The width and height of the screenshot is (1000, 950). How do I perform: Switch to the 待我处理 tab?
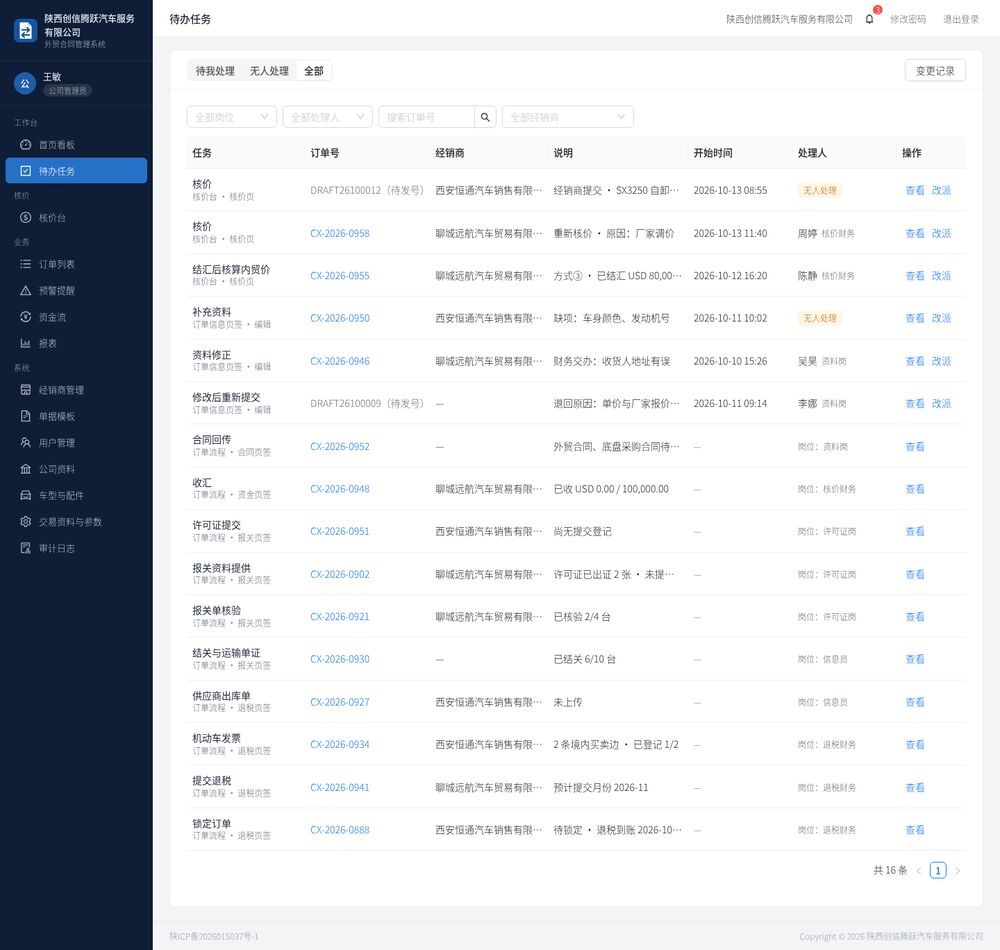[215, 71]
